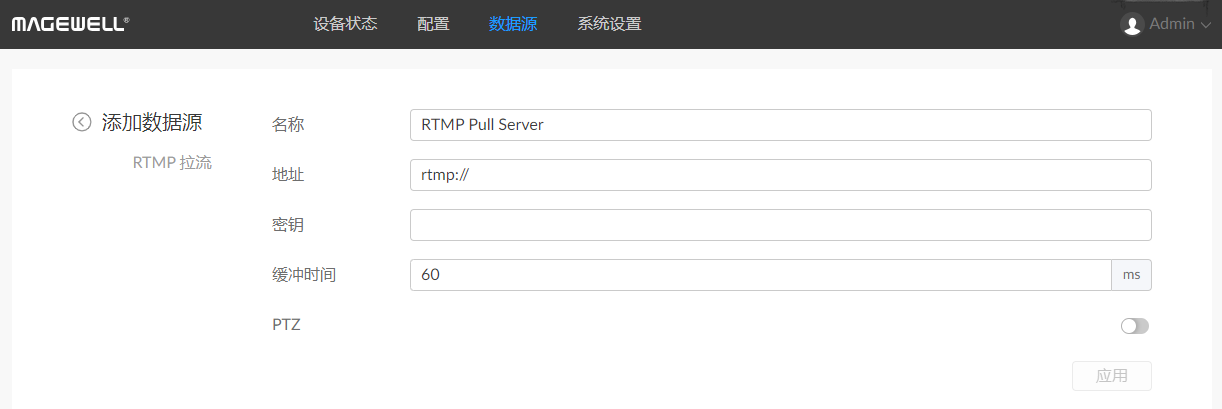Viewport: 1222px width, 409px height.
Task: Click the Admin username text
Action: pos(1172,24)
